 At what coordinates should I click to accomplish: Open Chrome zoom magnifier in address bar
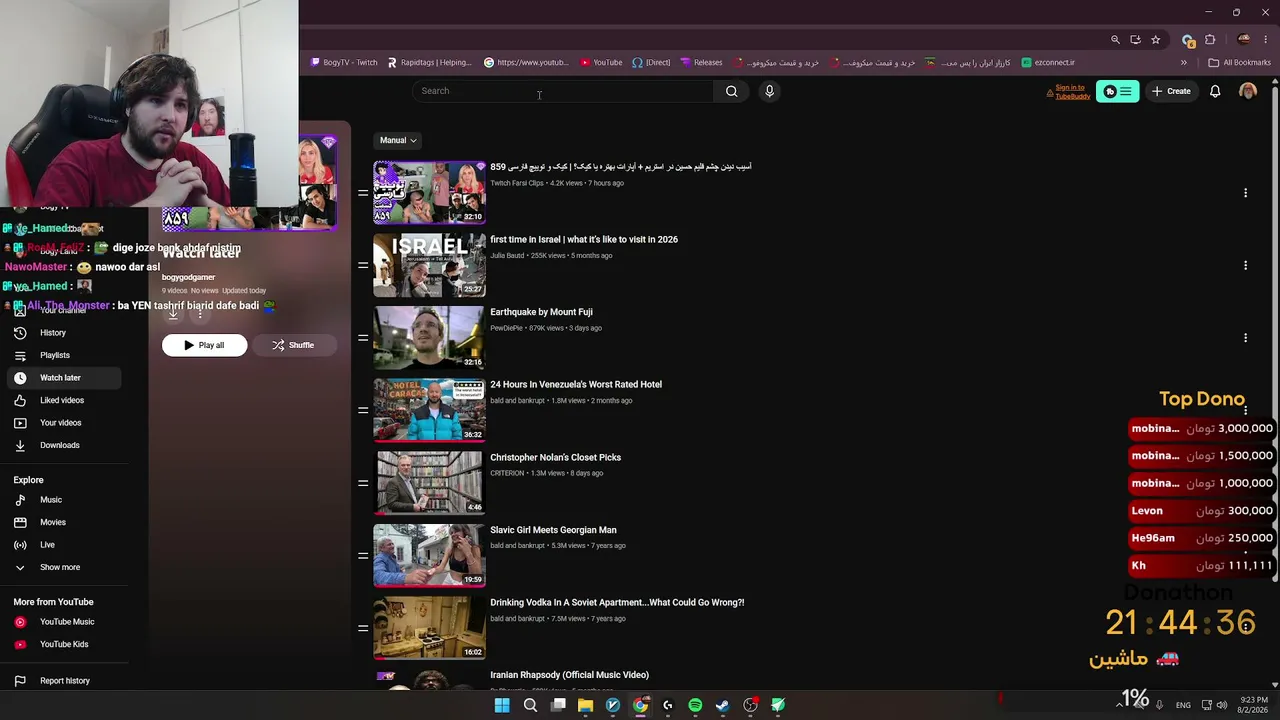(x=1115, y=40)
